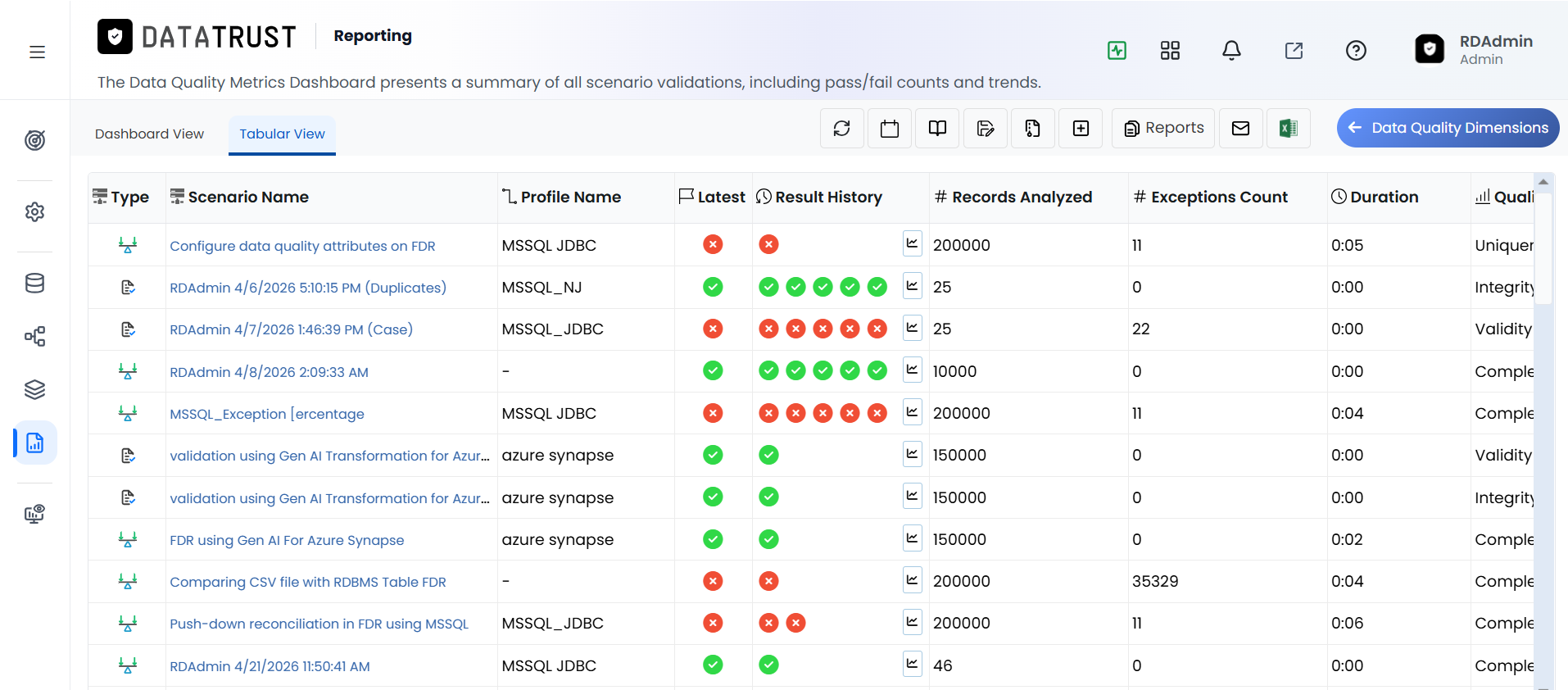Go to Data Quality Dimensions
Viewport: 1568px width, 690px height.
[1448, 128]
